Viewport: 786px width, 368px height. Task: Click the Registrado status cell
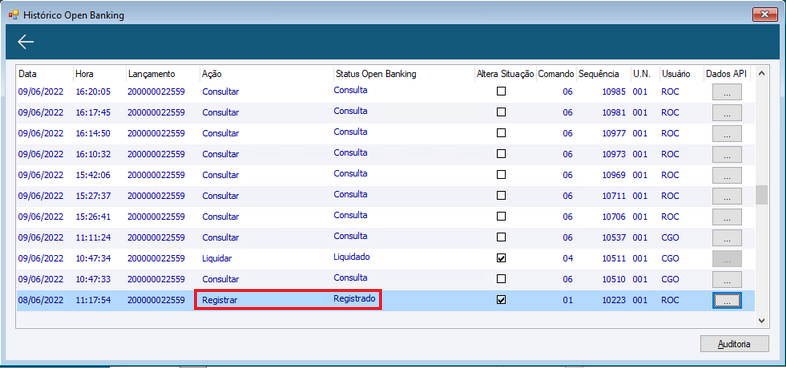[x=354, y=298]
